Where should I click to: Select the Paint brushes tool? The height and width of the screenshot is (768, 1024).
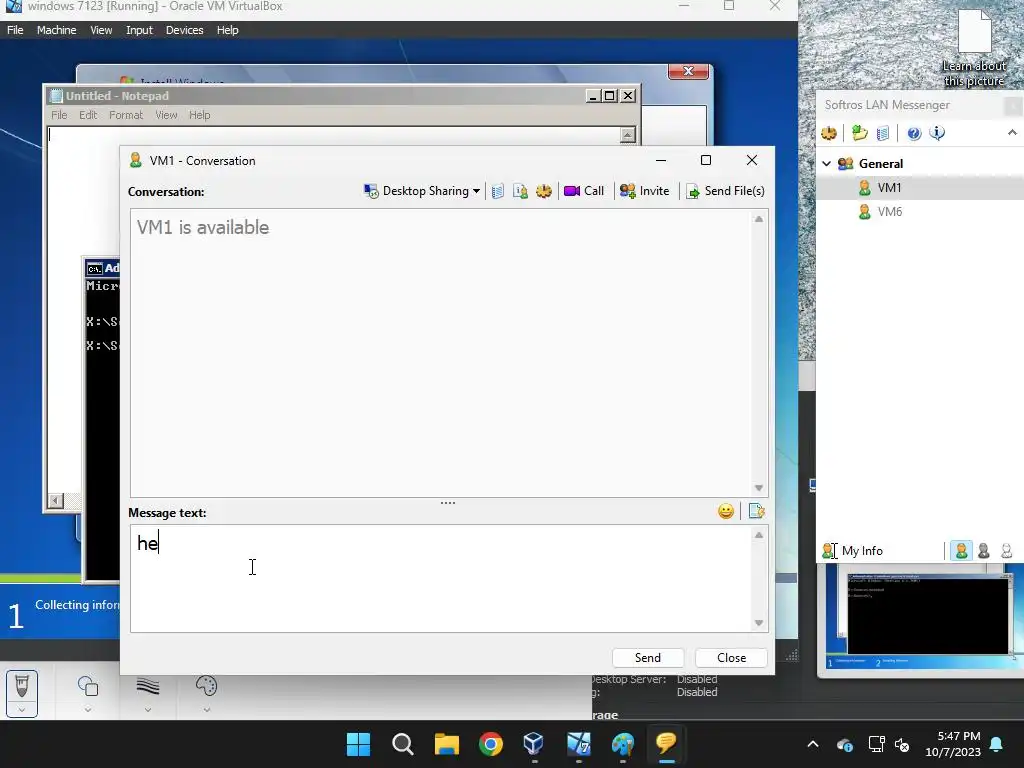tap(22, 686)
